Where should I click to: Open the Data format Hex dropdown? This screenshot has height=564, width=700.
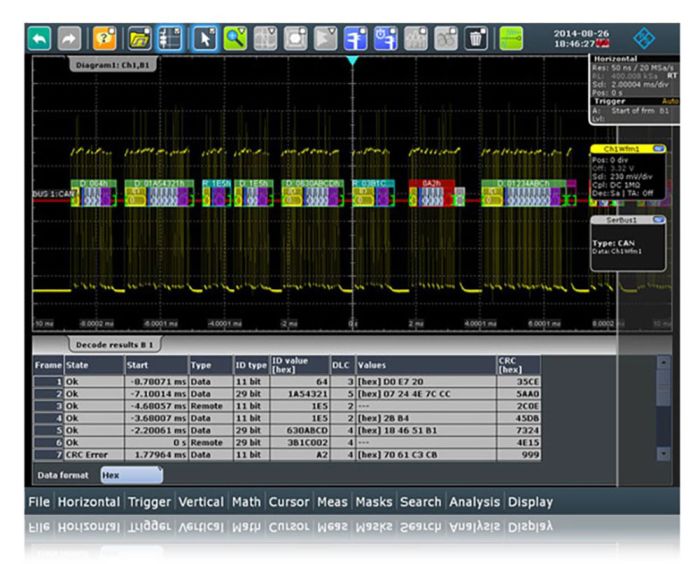click(132, 475)
